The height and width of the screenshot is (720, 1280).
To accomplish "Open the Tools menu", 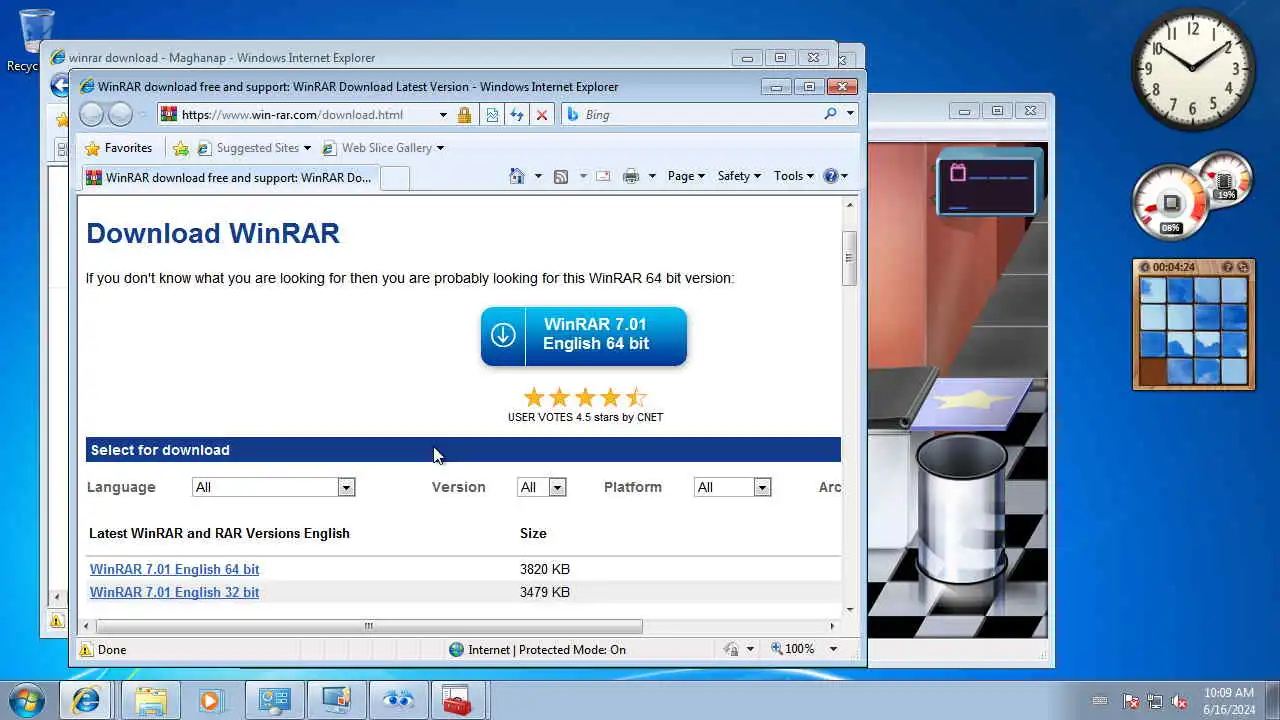I will pyautogui.click(x=794, y=176).
